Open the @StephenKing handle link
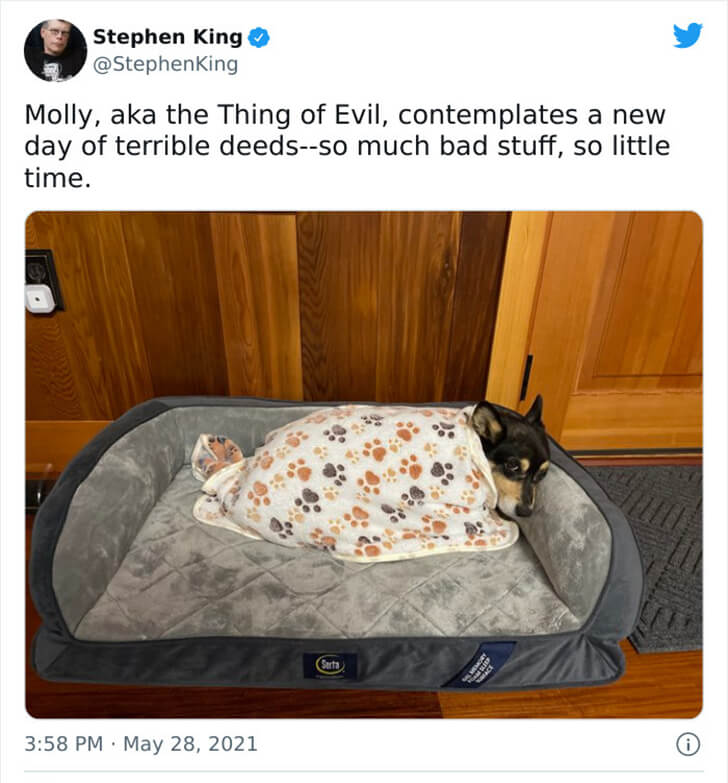The width and height of the screenshot is (728, 783). [165, 64]
